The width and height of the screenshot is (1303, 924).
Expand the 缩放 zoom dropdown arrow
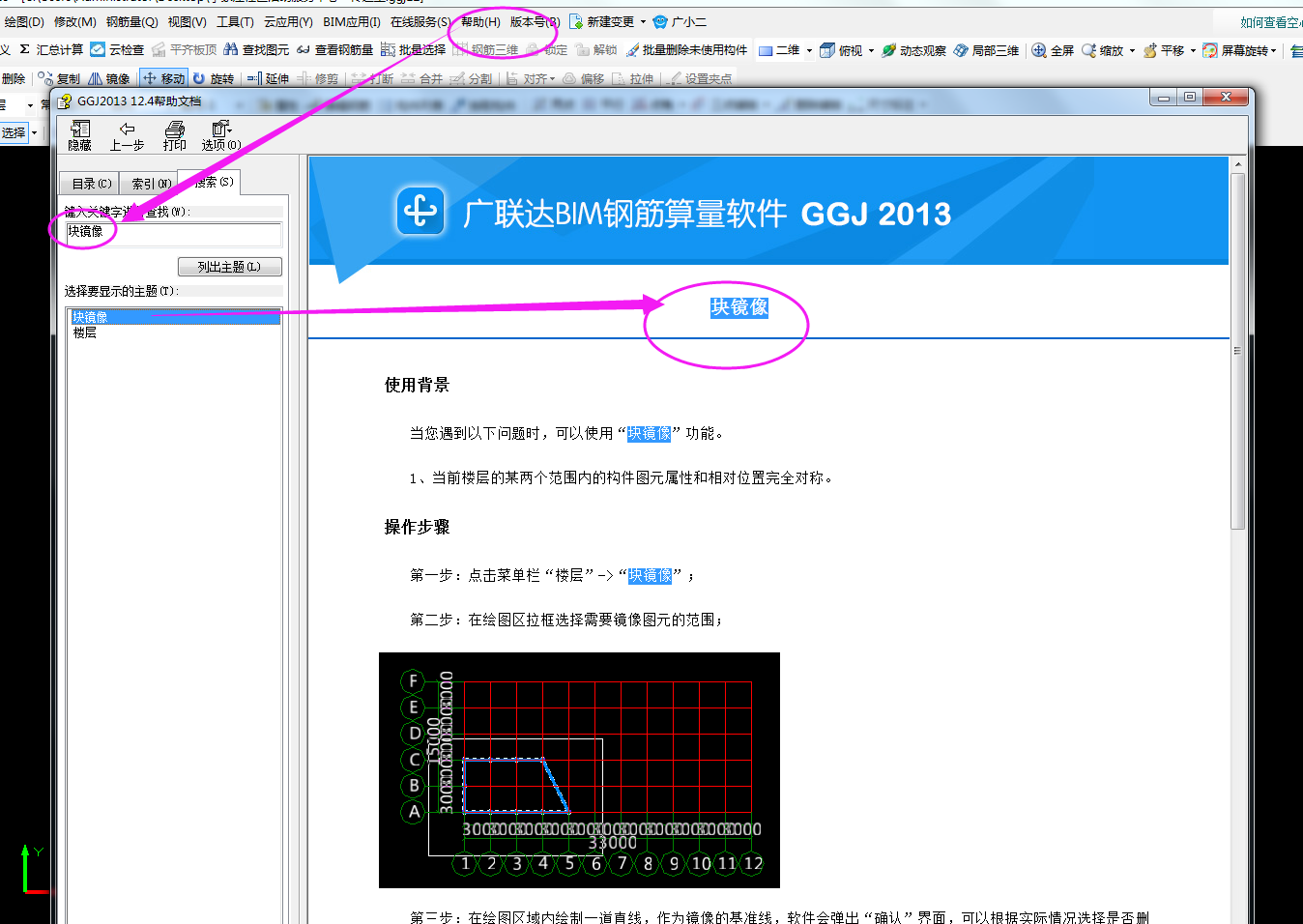pos(1132,50)
